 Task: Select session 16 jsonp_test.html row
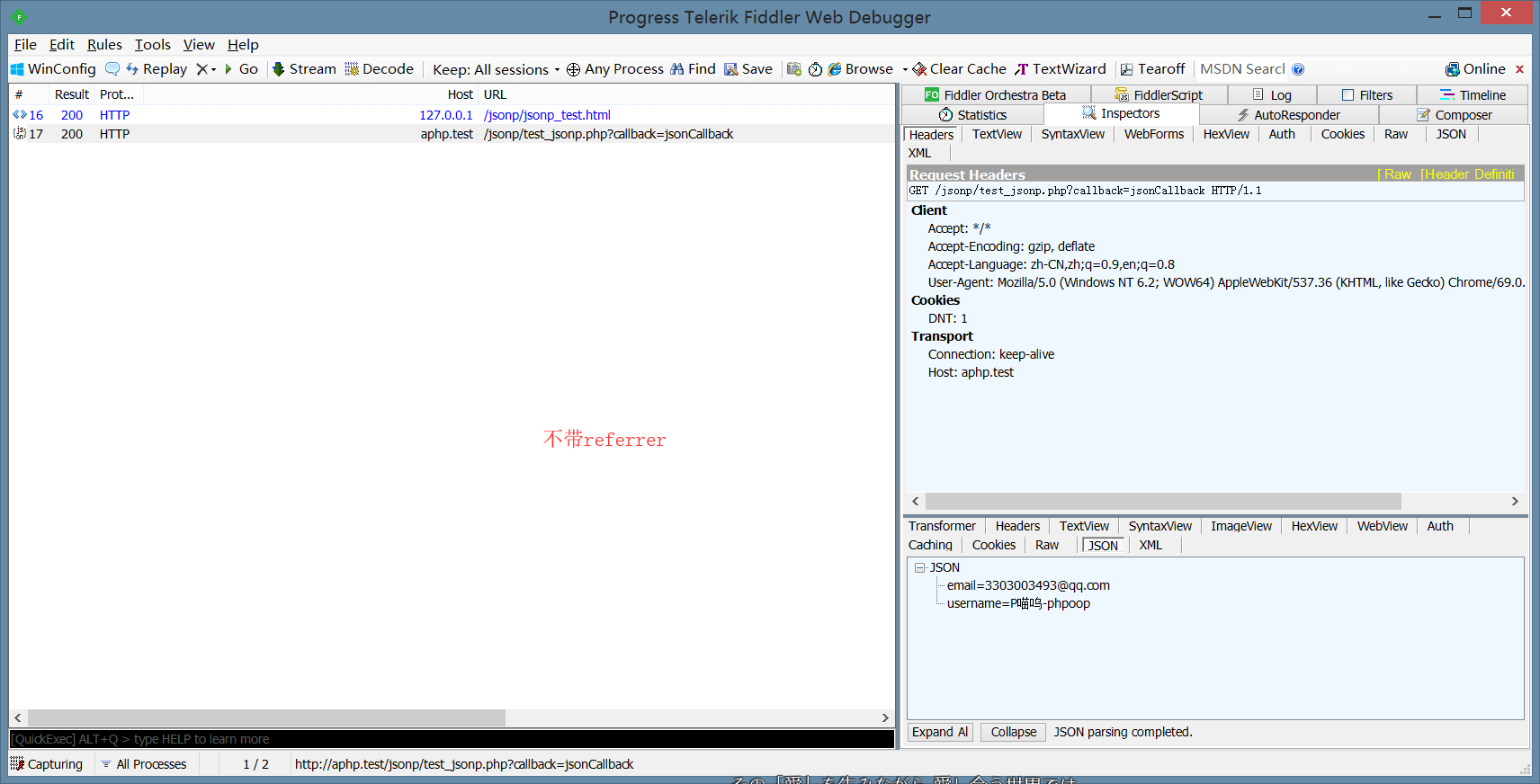pos(452,115)
